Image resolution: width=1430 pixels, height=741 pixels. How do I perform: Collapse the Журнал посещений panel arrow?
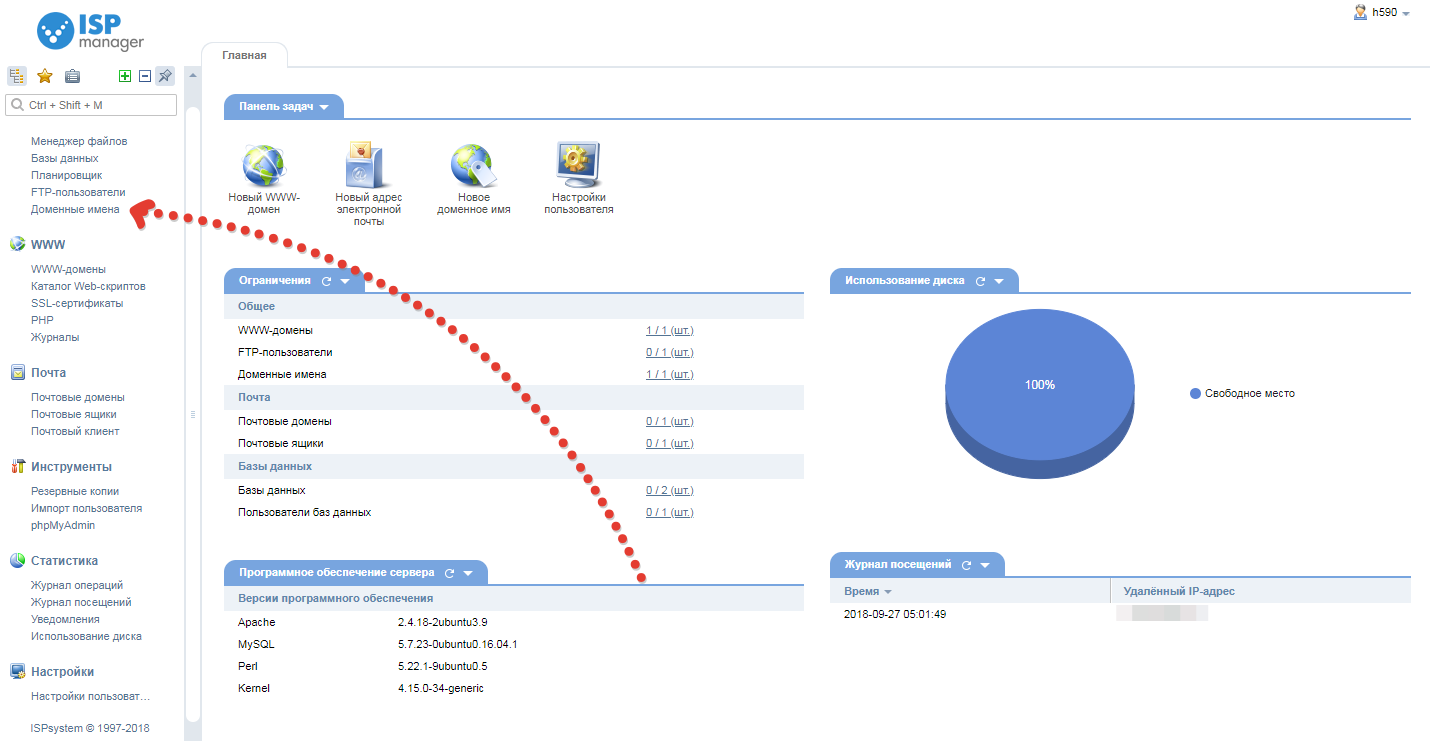985,566
